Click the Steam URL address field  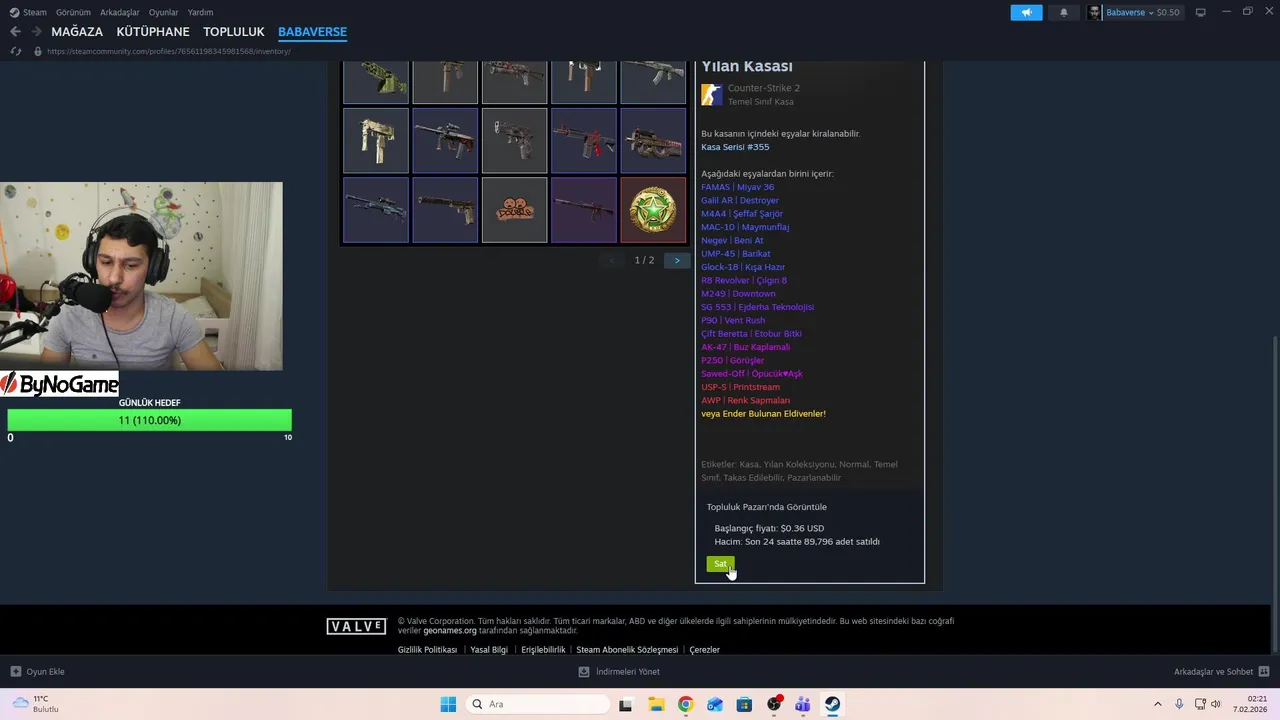coord(168,51)
